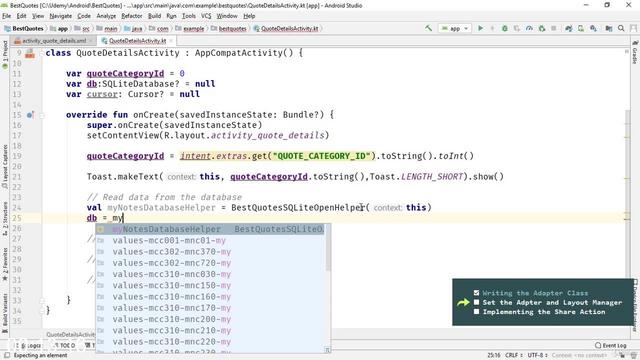Click the example breadcrumb folder
640x360 pixels.
point(190,29)
